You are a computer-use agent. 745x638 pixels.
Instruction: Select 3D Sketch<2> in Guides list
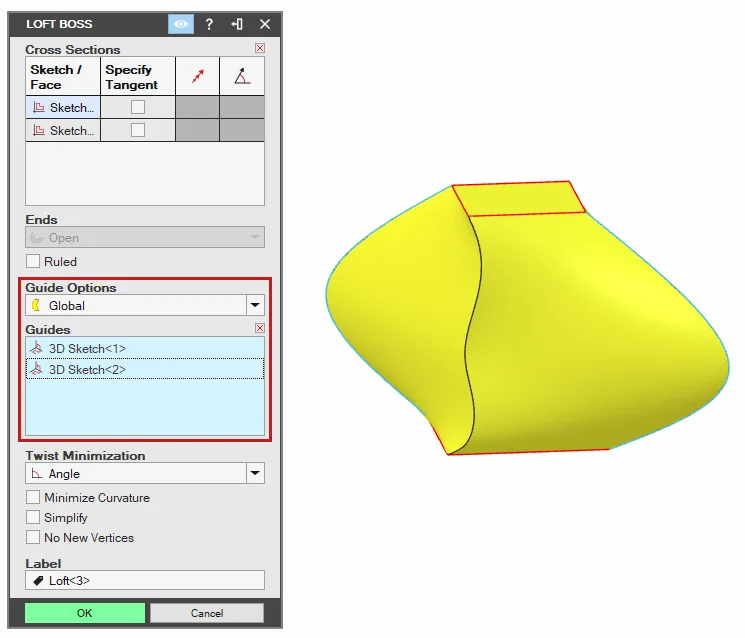(145, 369)
